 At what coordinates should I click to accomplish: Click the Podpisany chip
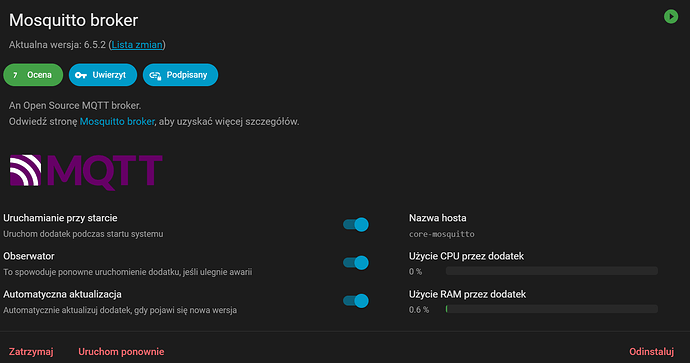click(x=180, y=75)
